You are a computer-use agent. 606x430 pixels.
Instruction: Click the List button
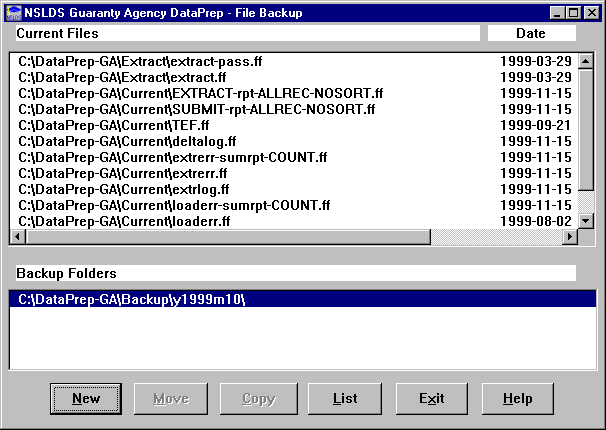point(345,399)
